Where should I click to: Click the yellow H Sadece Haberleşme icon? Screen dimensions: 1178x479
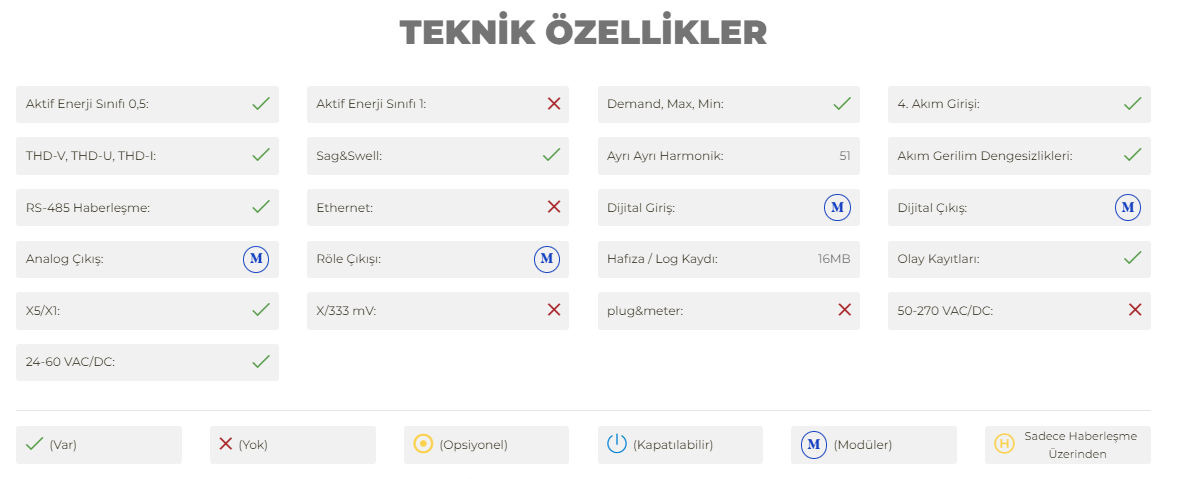pos(1004,444)
